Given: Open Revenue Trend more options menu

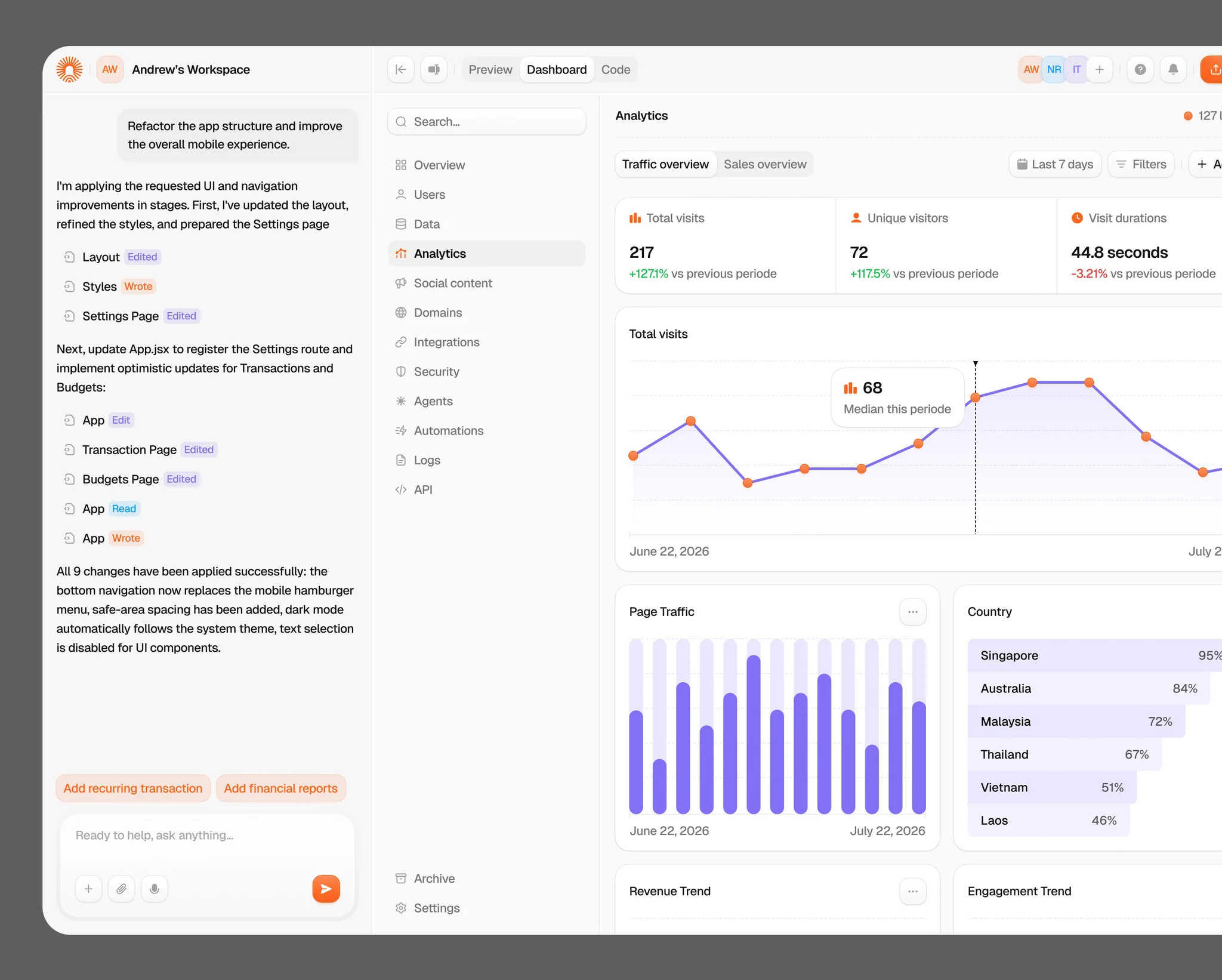Looking at the screenshot, I should pos(913,891).
